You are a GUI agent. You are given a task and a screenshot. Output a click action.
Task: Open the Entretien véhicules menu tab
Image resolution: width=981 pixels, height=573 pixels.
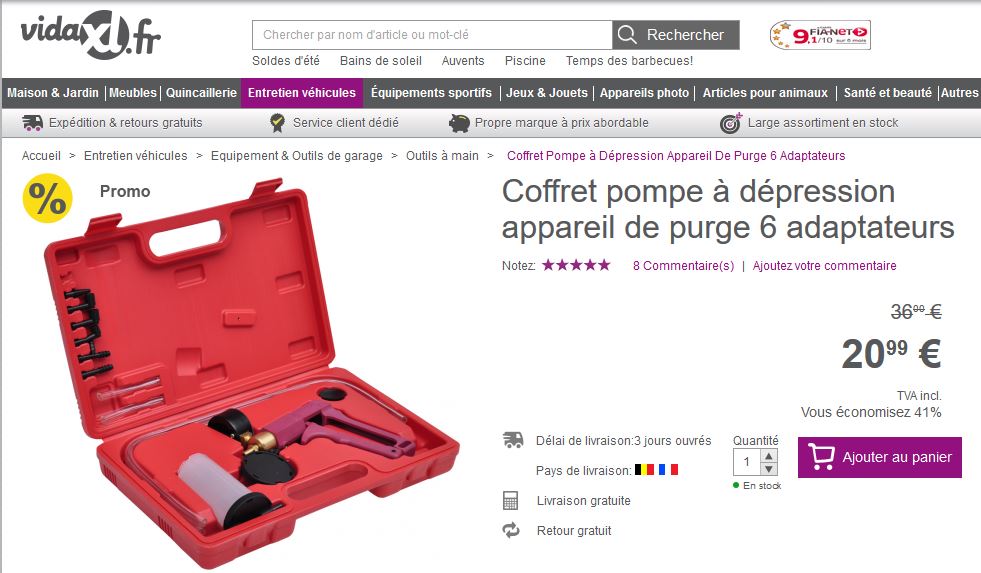[302, 93]
